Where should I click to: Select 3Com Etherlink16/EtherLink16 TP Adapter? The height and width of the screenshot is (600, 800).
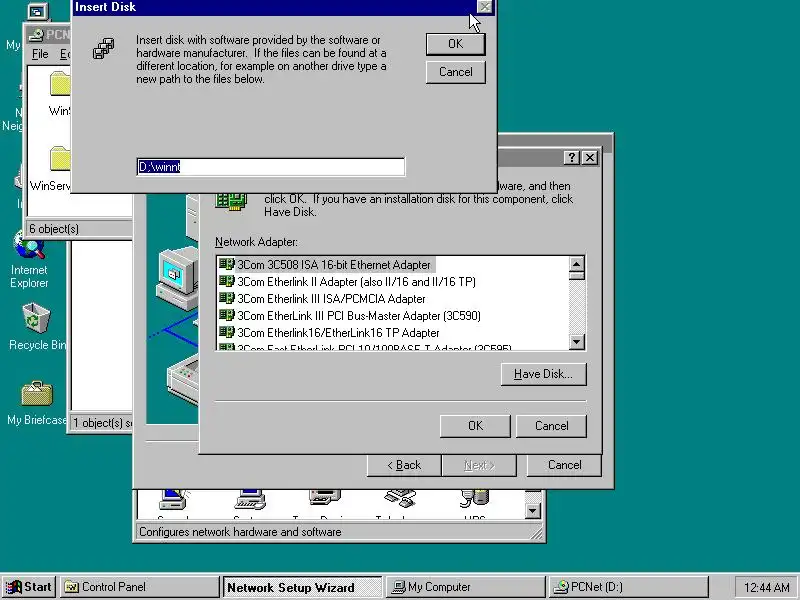(338, 333)
